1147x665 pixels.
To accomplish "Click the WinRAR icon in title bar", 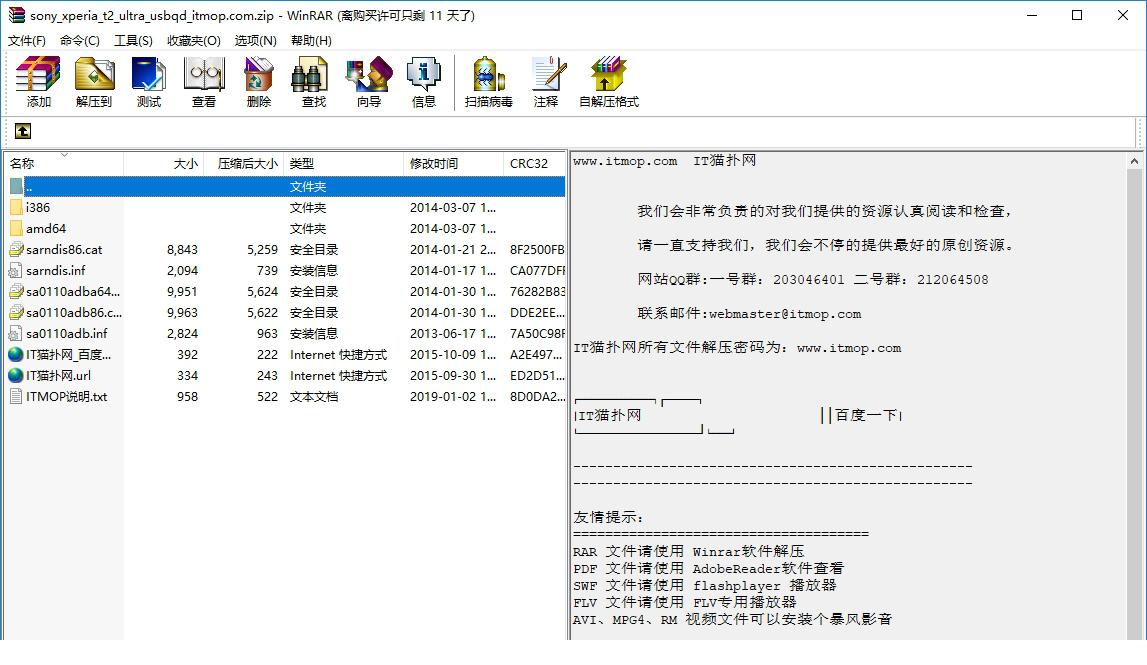I will tap(16, 15).
